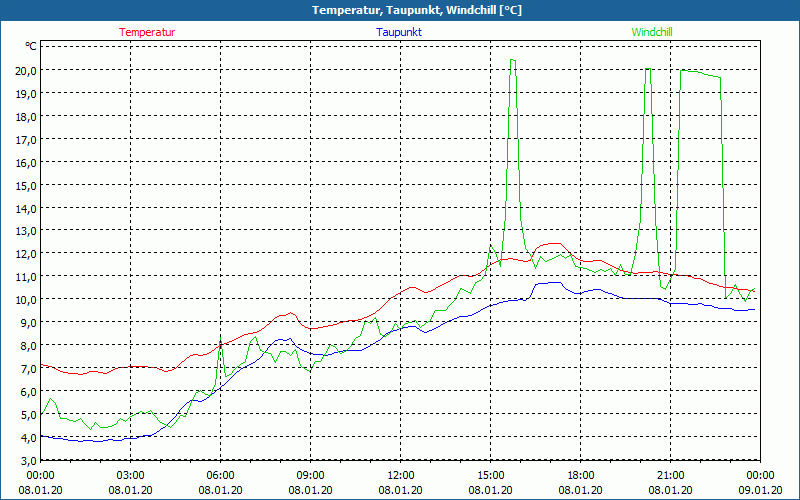Select the 7,0 y-axis value label
Screen dimensions: 800x500
coord(24,369)
